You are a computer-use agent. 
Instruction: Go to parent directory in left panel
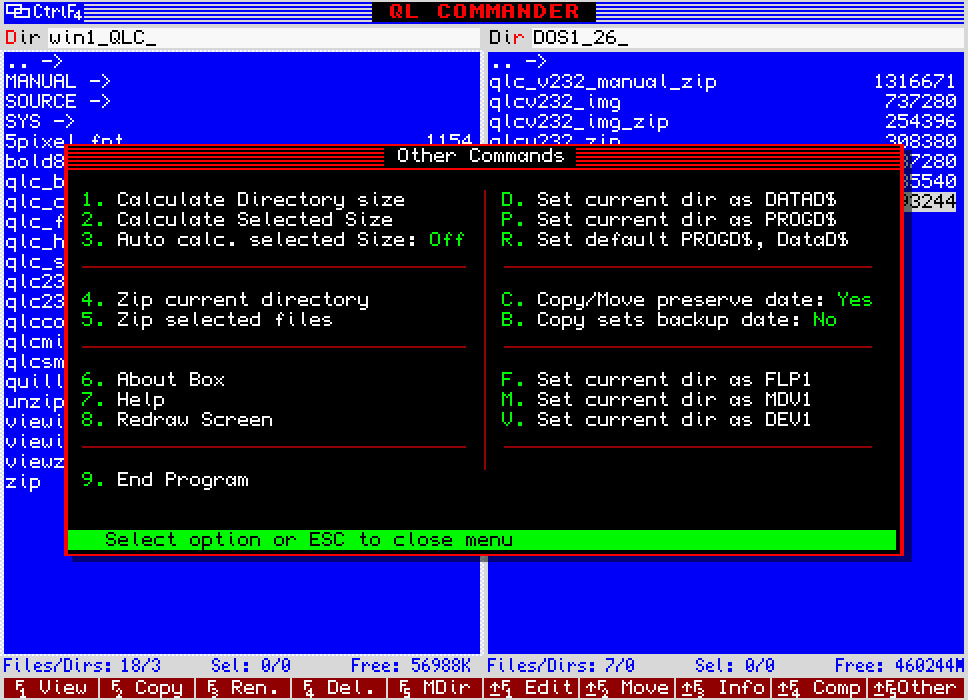coord(34,61)
